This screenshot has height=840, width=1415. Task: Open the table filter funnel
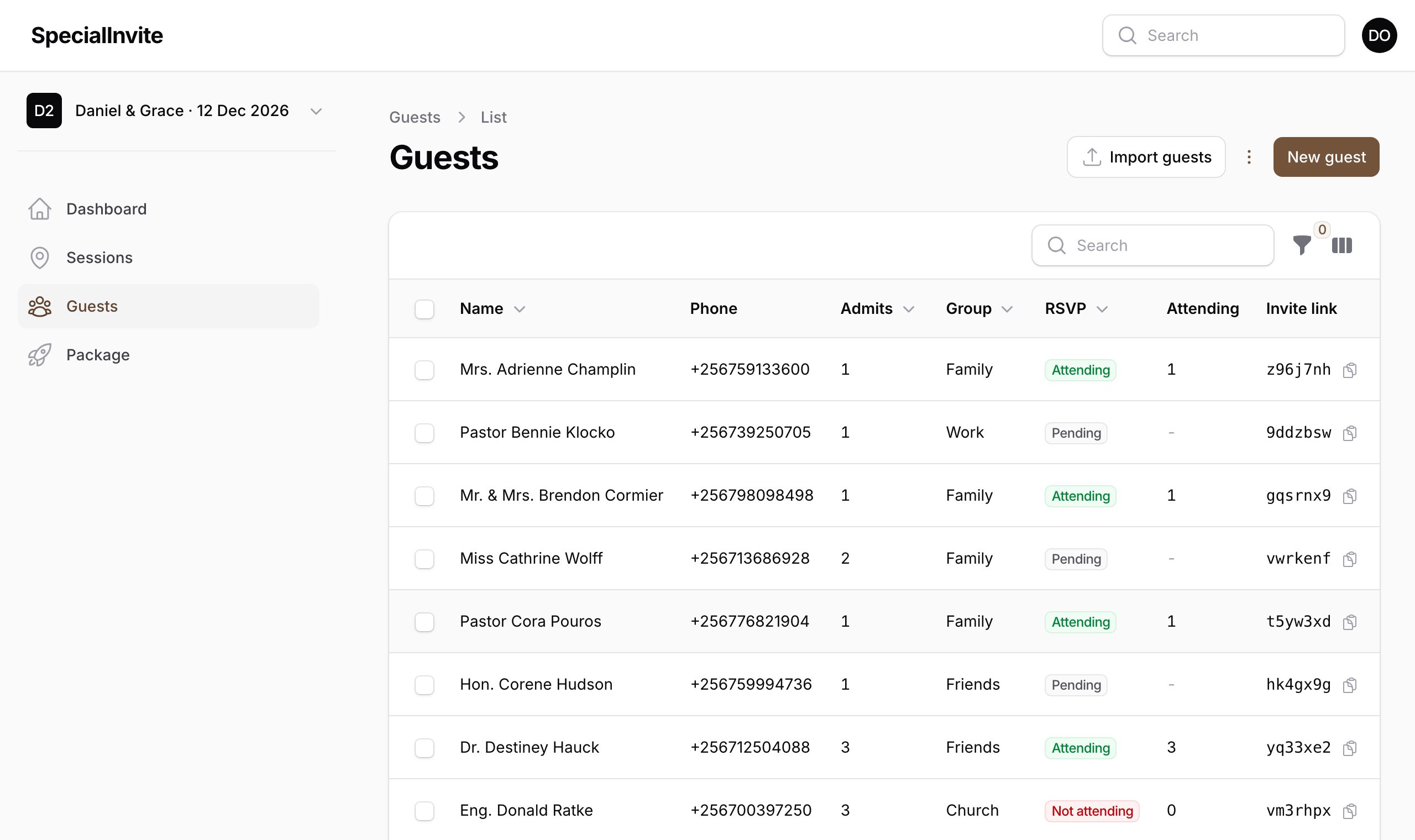1302,245
